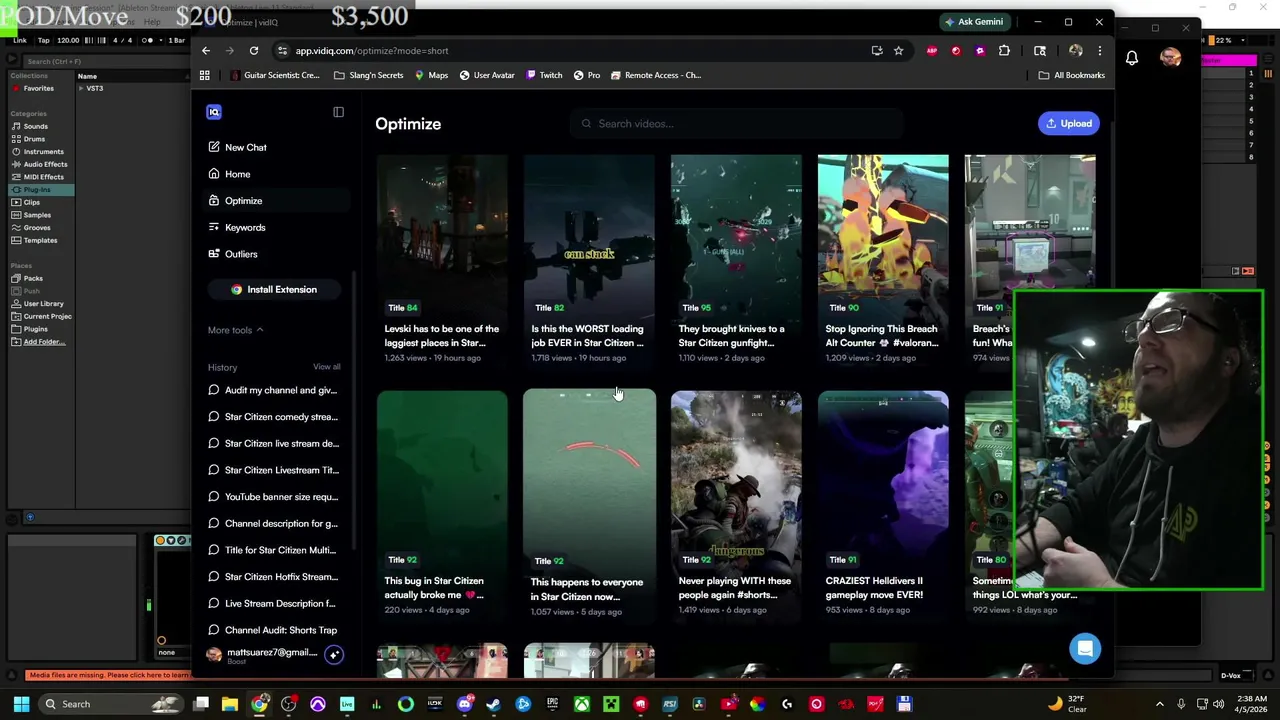
Task: Select Instruments category in Ableton browser
Action: tap(43, 152)
